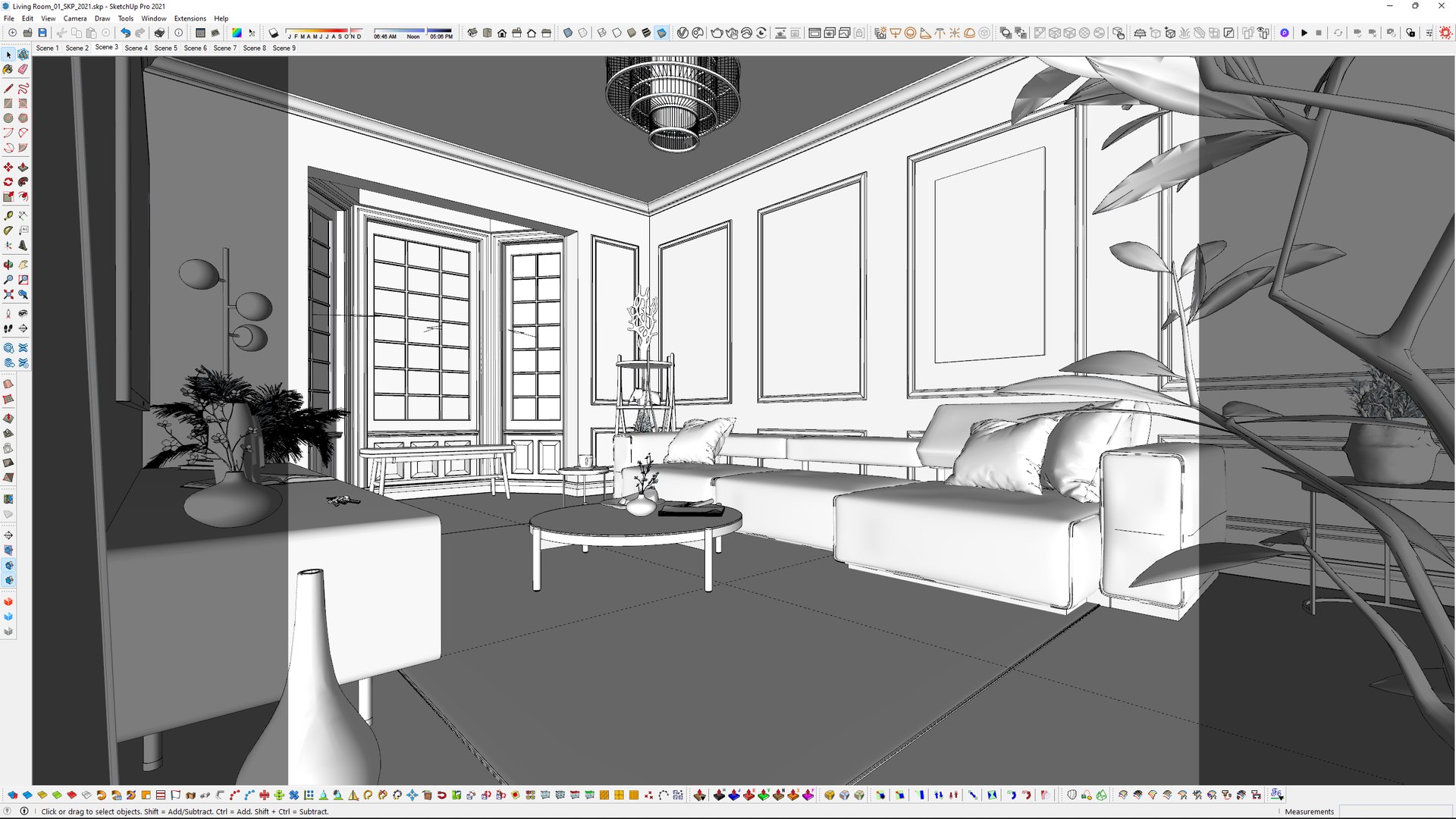Click the animation Stop button
Image resolution: width=1456 pixels, height=819 pixels.
(x=1319, y=33)
